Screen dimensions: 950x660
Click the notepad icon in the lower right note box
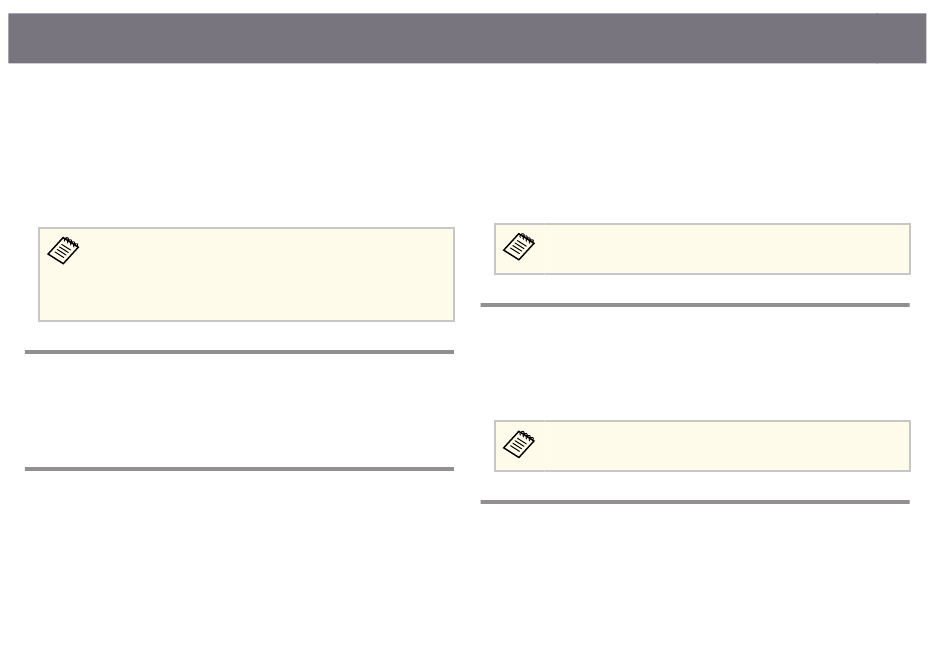click(x=519, y=444)
